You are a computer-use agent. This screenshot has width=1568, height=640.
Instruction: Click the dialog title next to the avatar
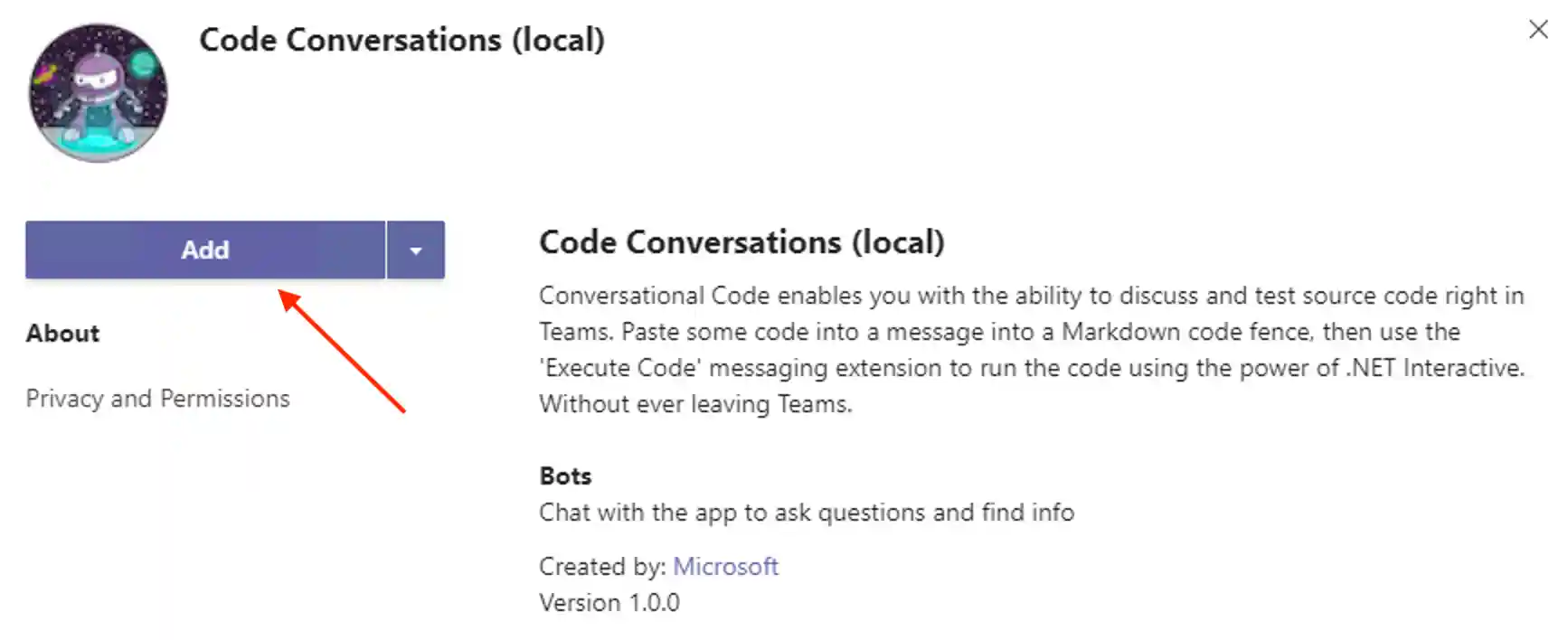click(401, 40)
